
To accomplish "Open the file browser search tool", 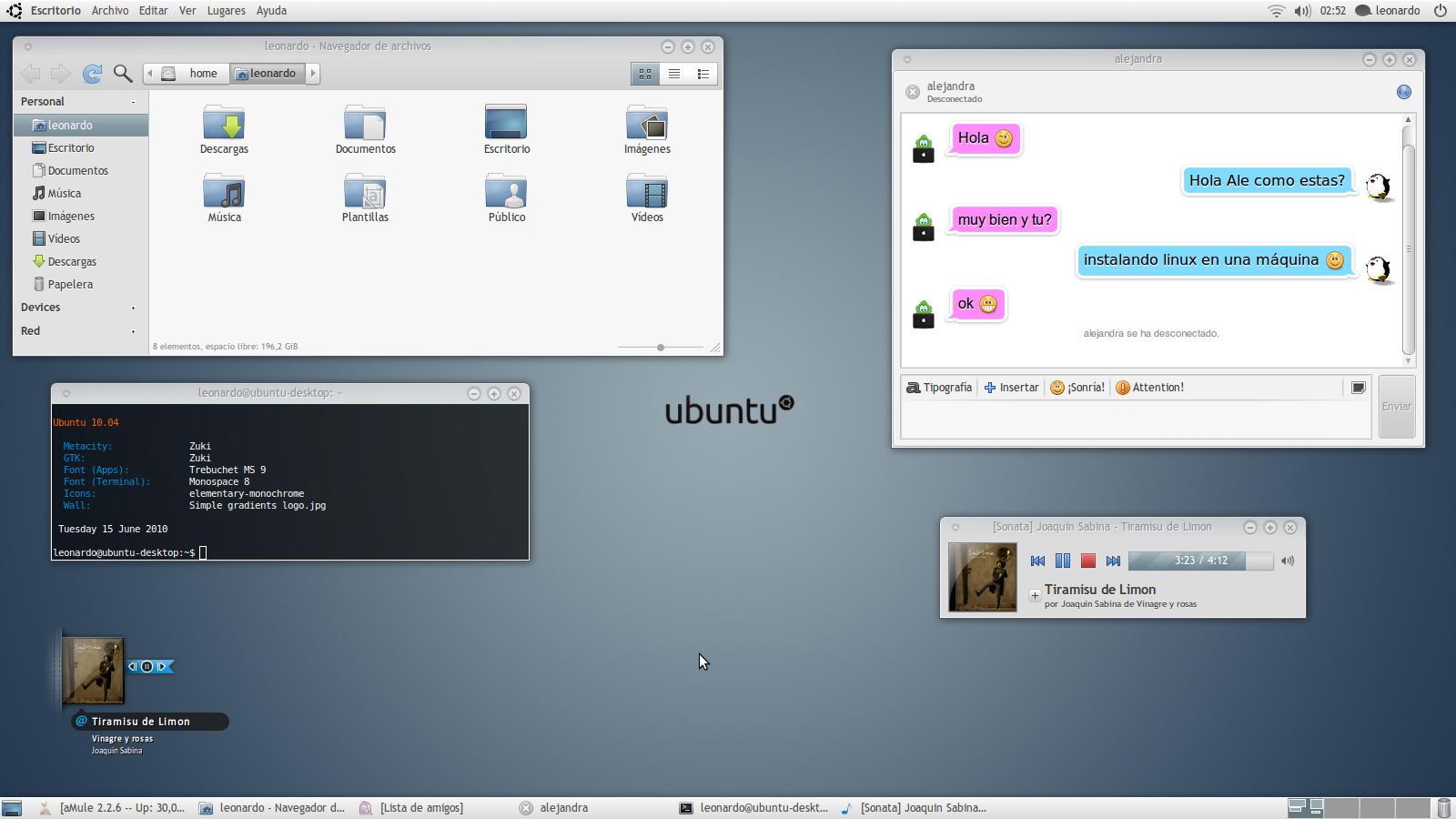I will pyautogui.click(x=123, y=74).
